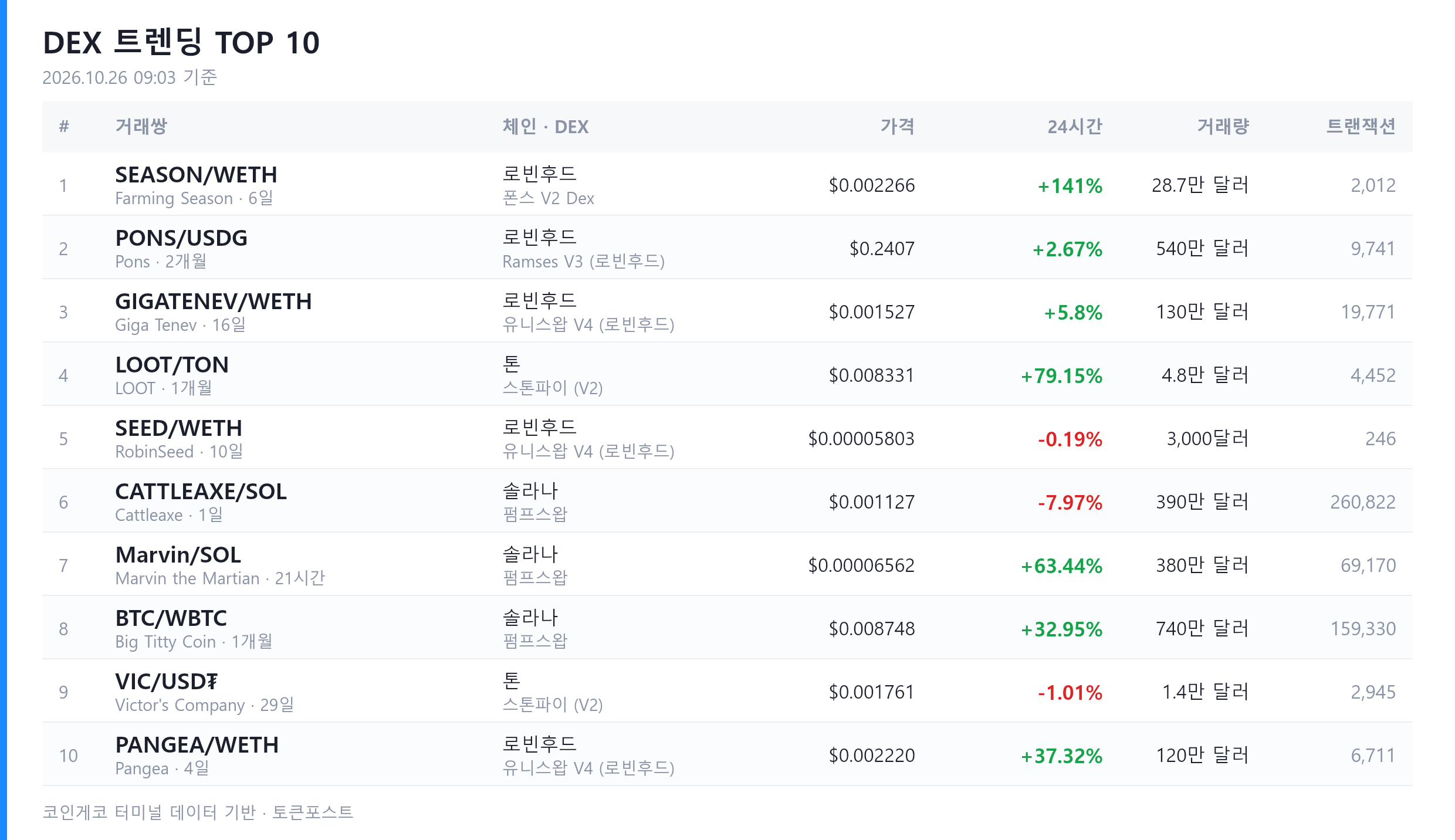Image resolution: width=1455 pixels, height=840 pixels.
Task: Click the +141% change value
Action: pos(1070,186)
